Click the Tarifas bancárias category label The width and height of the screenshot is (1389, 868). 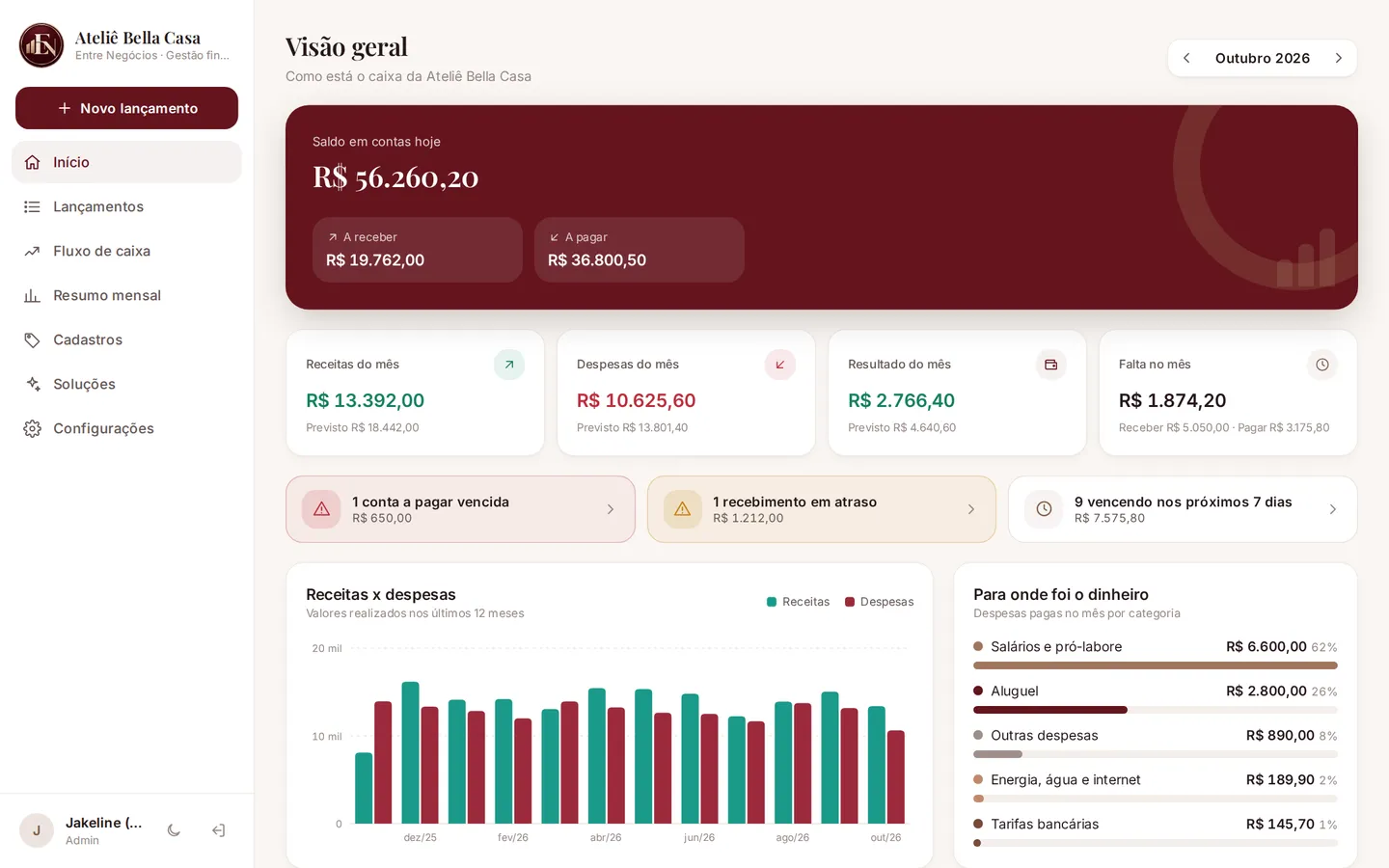(x=1045, y=824)
